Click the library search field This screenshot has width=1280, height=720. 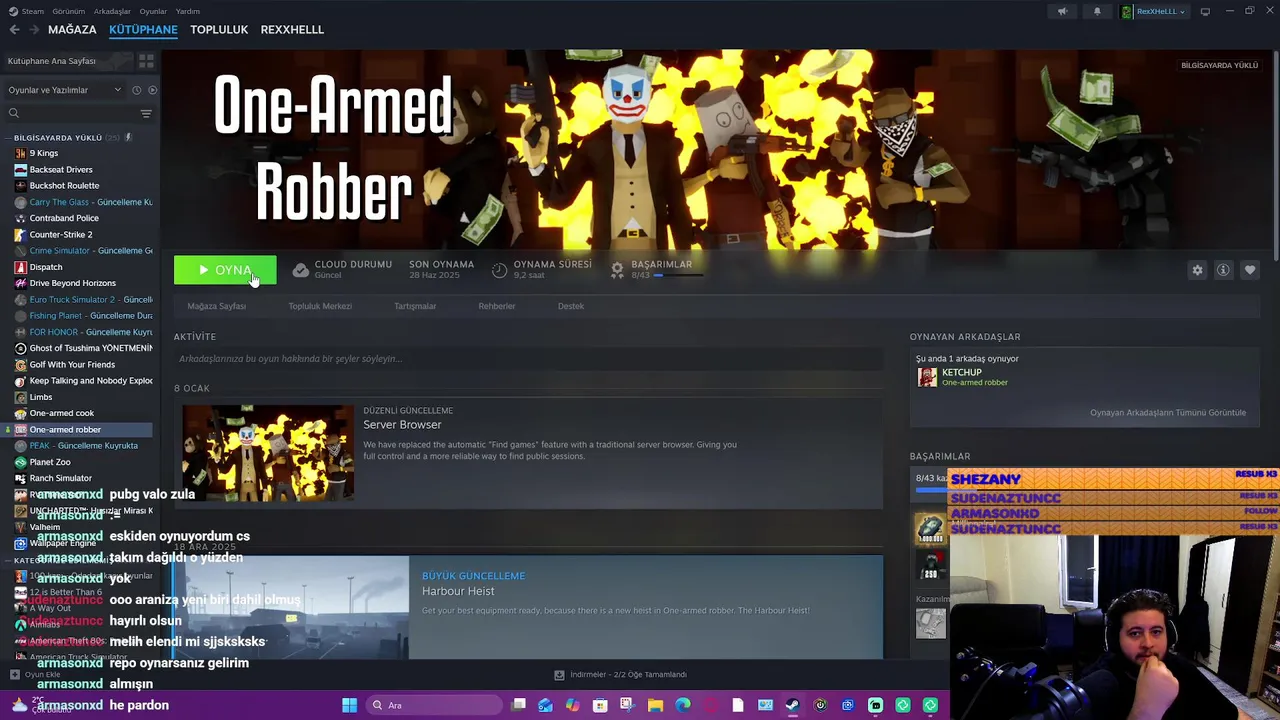[x=70, y=114]
